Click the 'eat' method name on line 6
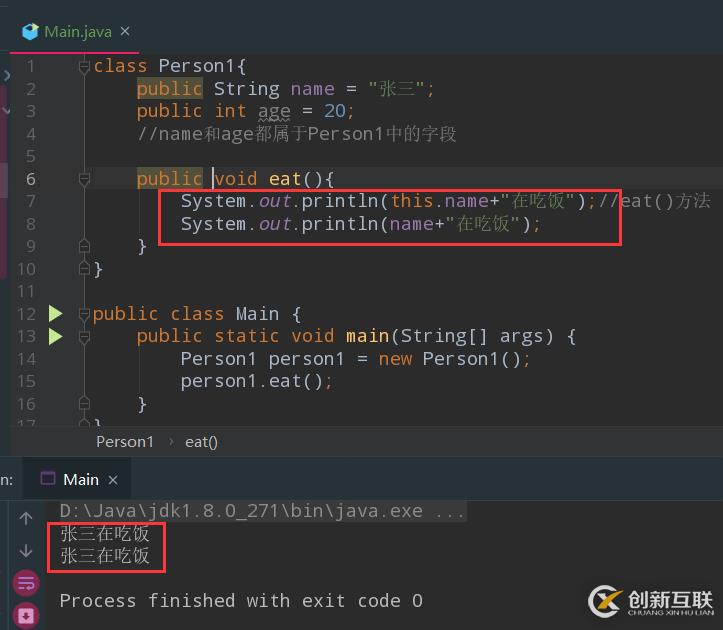The image size is (723, 630). (285, 179)
